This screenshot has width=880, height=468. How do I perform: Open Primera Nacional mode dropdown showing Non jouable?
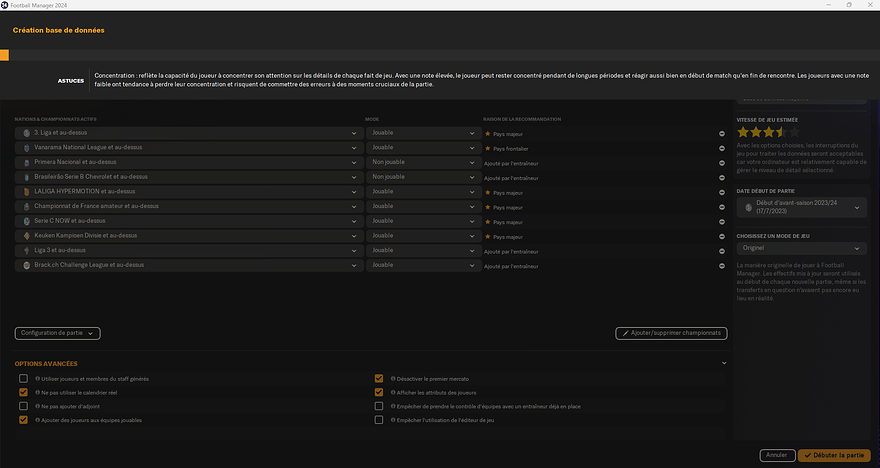click(x=424, y=162)
